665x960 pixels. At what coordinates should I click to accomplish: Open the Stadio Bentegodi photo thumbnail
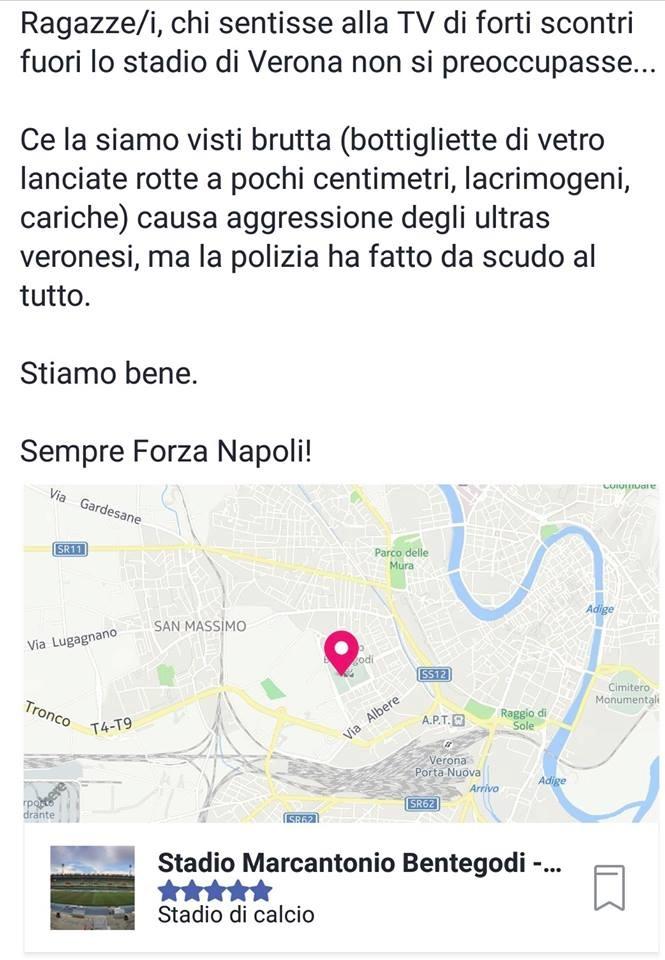pos(92,888)
